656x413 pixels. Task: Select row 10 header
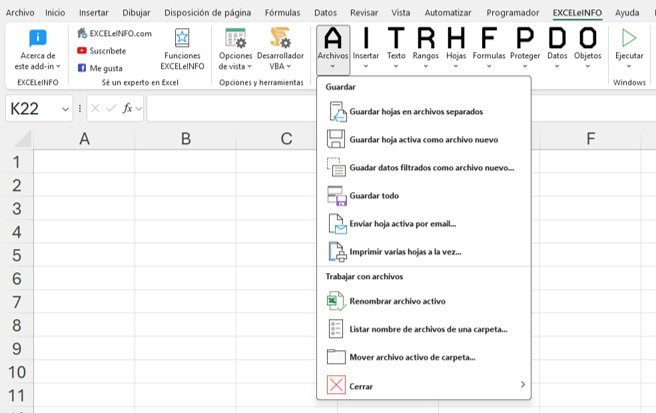click(x=17, y=372)
